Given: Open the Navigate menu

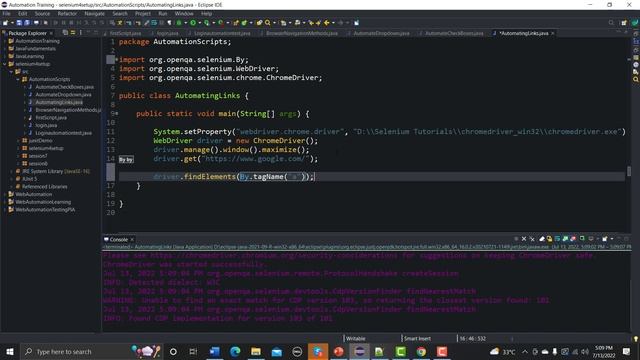Looking at the screenshot, I should coord(94,13).
